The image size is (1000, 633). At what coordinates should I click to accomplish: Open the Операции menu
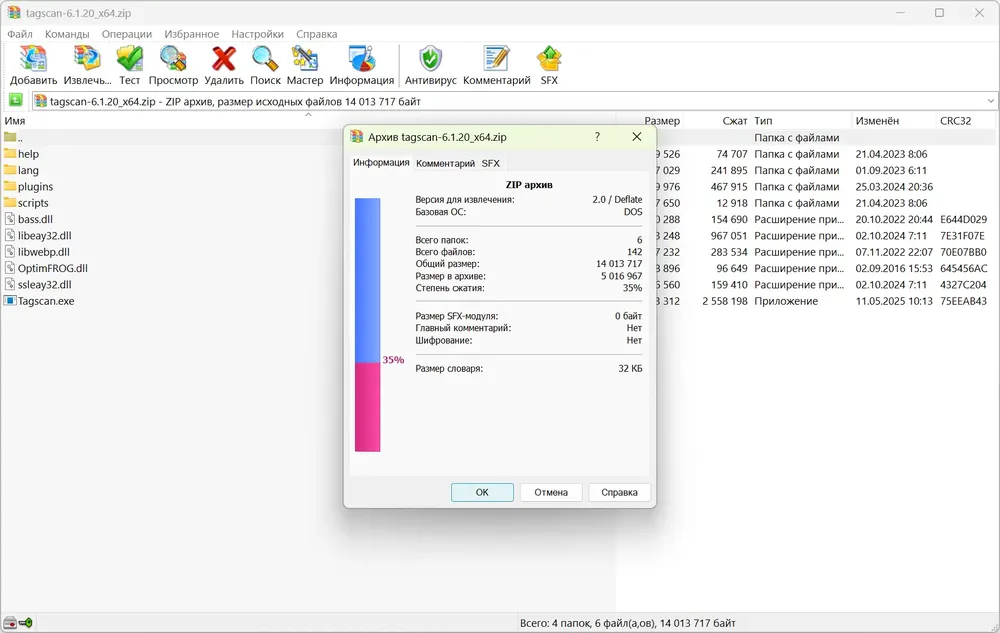[x=126, y=34]
